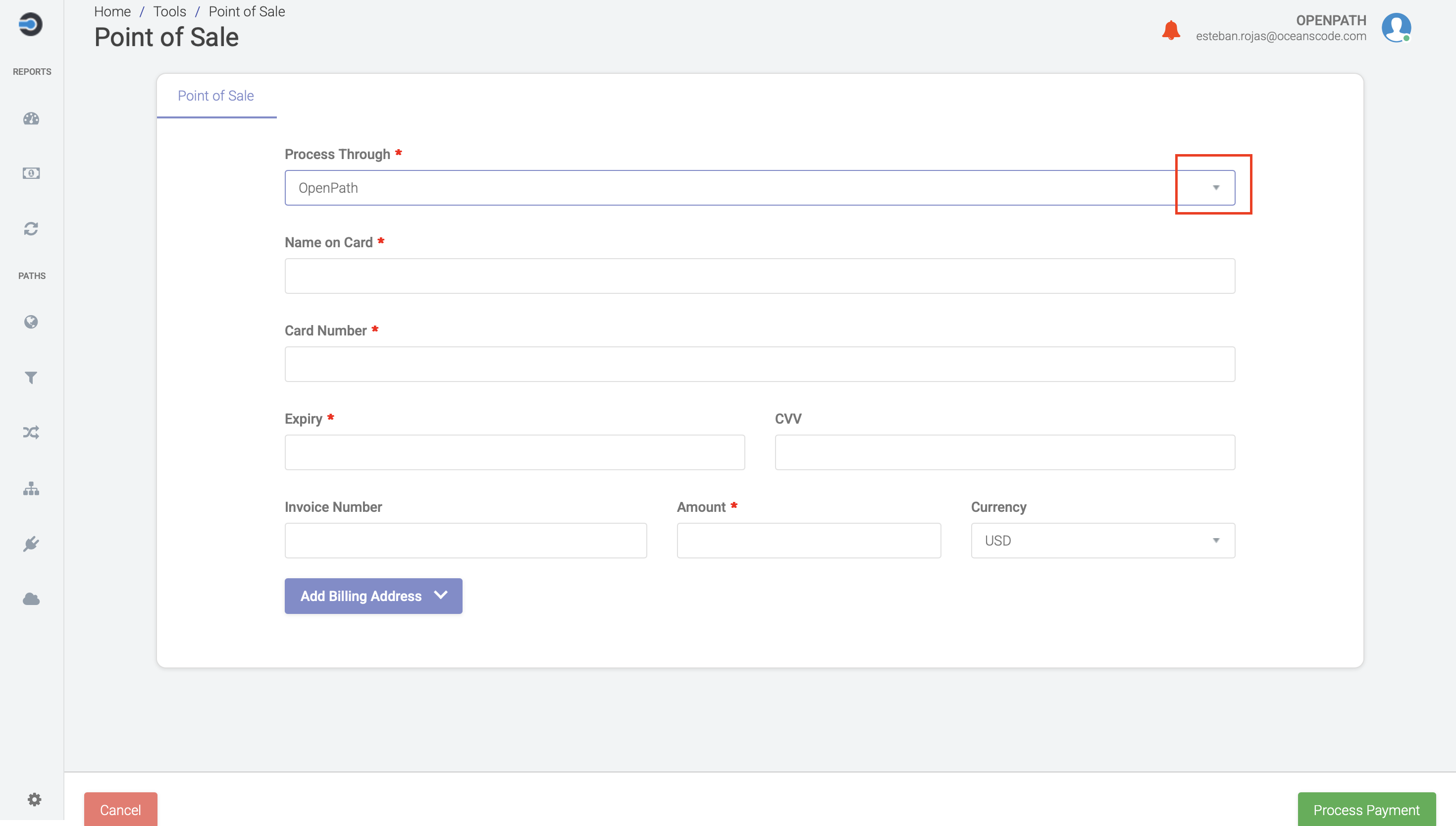This screenshot has height=826, width=1456.
Task: Click the OpenPath logo icon
Action: pyautogui.click(x=31, y=24)
